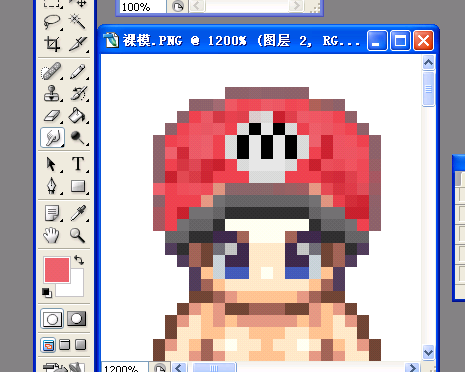Select the Pencil tool
The width and height of the screenshot is (465, 372).
coord(78,71)
